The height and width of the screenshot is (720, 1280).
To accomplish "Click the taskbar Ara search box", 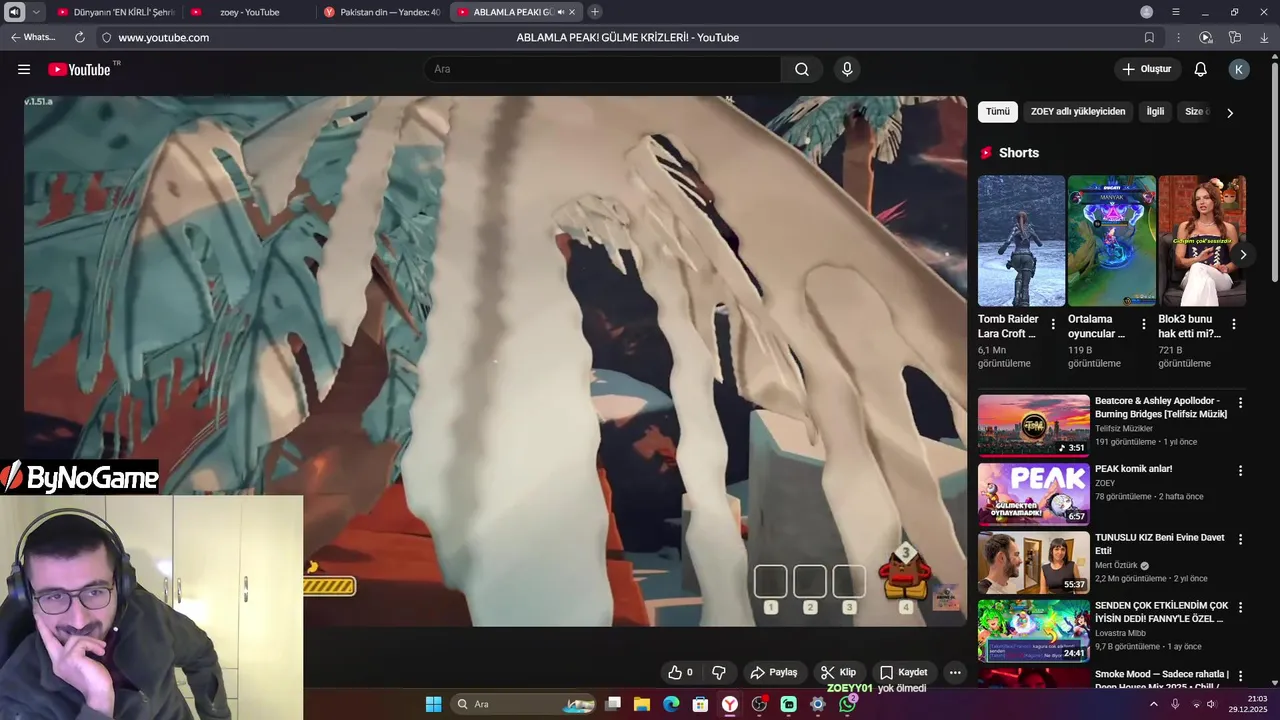I will pos(524,704).
